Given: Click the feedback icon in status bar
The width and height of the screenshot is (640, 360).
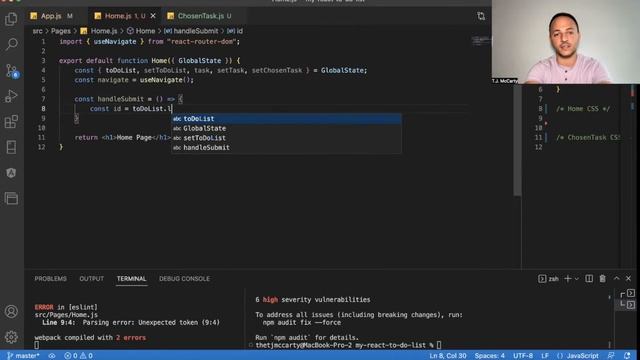Looking at the screenshot, I should 611,356.
